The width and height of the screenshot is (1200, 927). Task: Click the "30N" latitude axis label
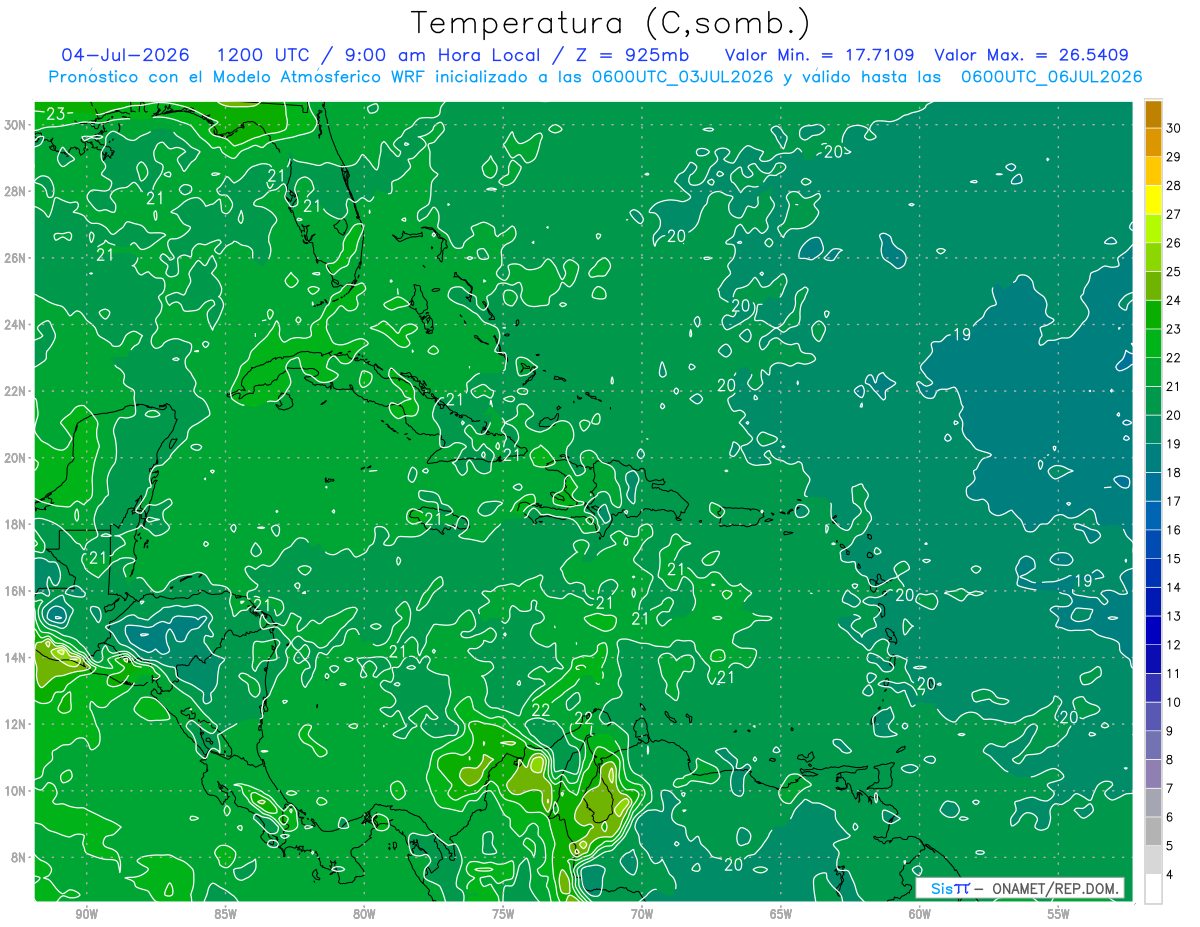click(17, 125)
